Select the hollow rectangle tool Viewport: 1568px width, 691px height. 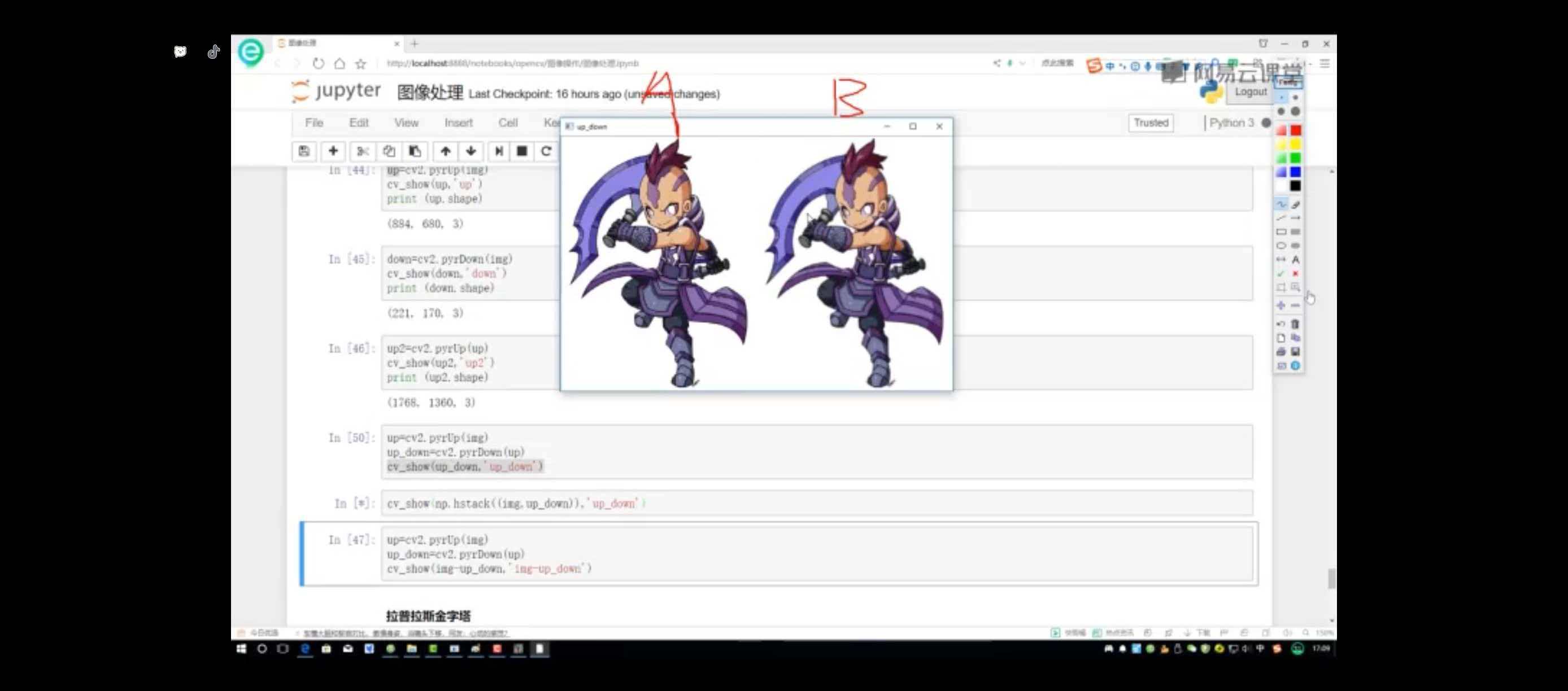coord(1281,232)
